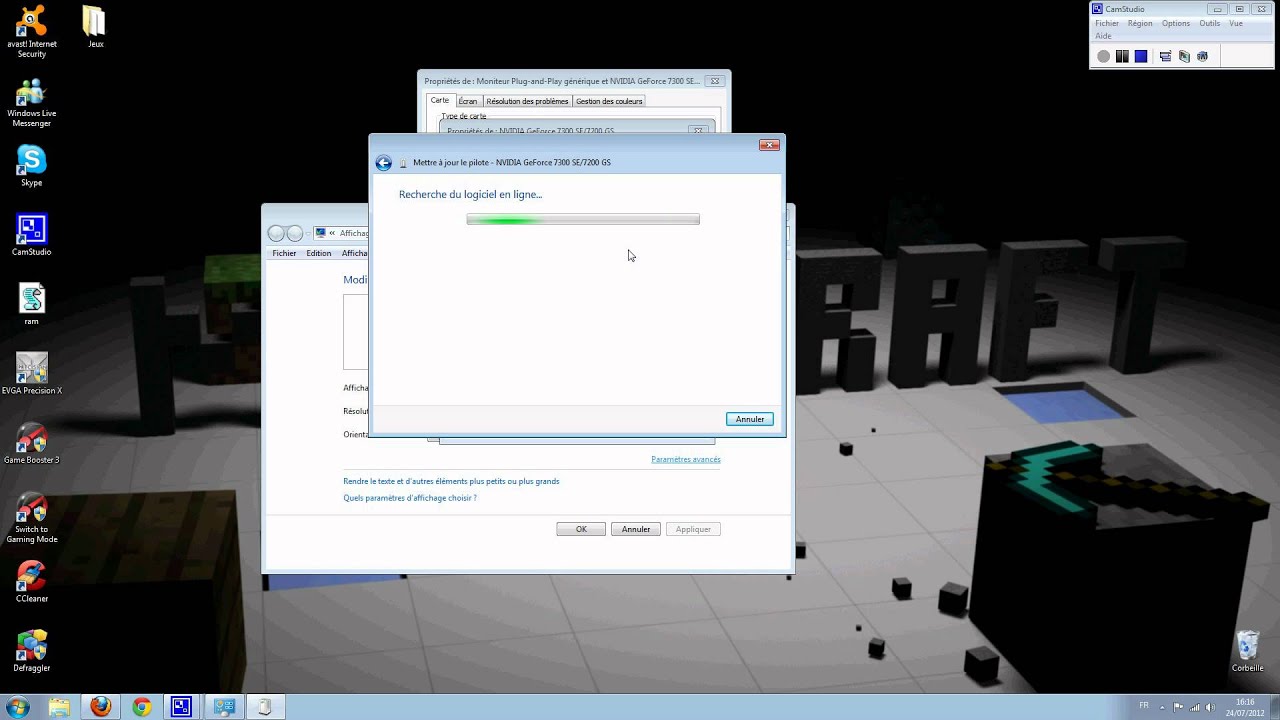Switch to the Écran tab
Viewport: 1280px width, 720px height.
468,101
